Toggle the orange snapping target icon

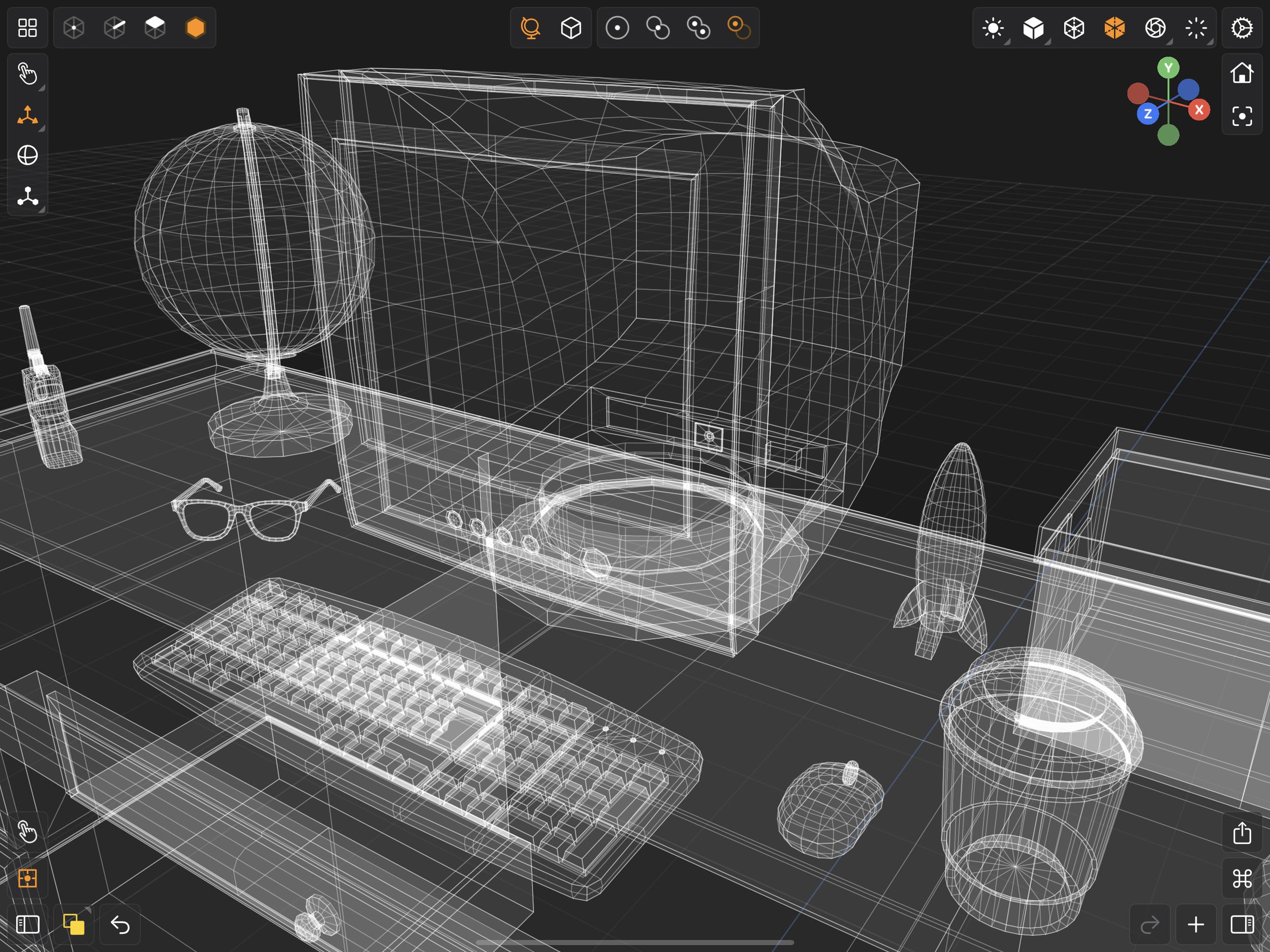(x=27, y=878)
